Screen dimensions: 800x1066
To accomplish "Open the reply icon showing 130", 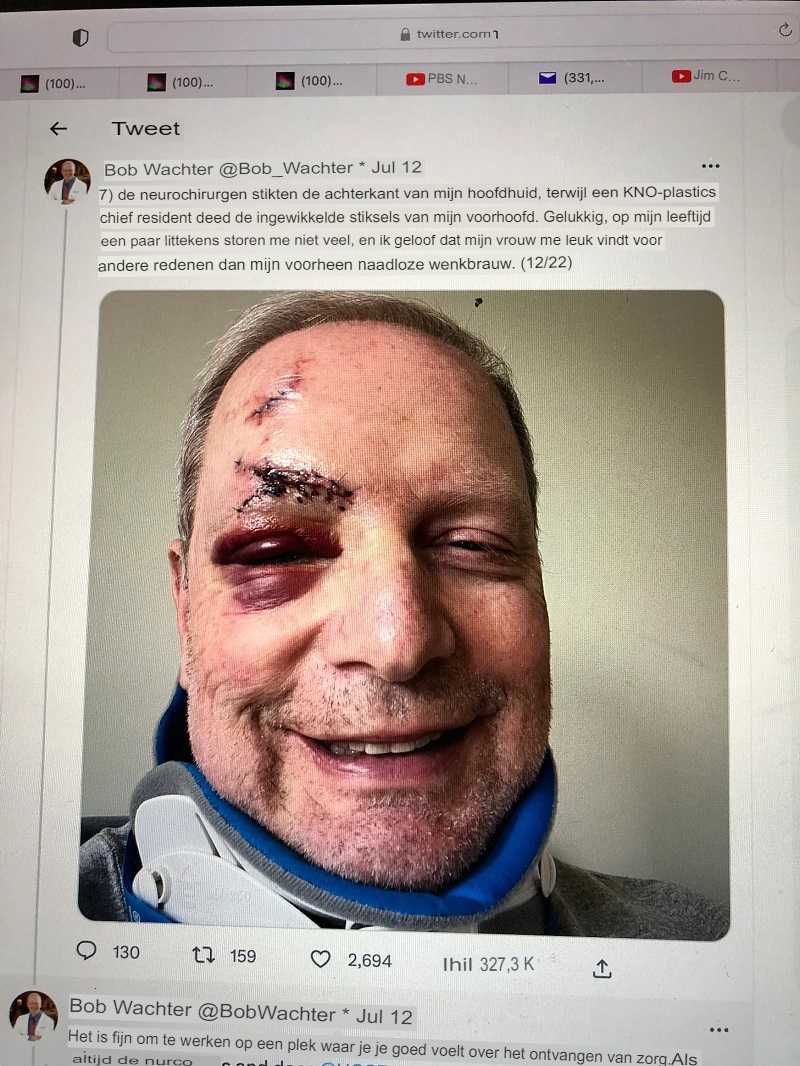I will (86, 950).
